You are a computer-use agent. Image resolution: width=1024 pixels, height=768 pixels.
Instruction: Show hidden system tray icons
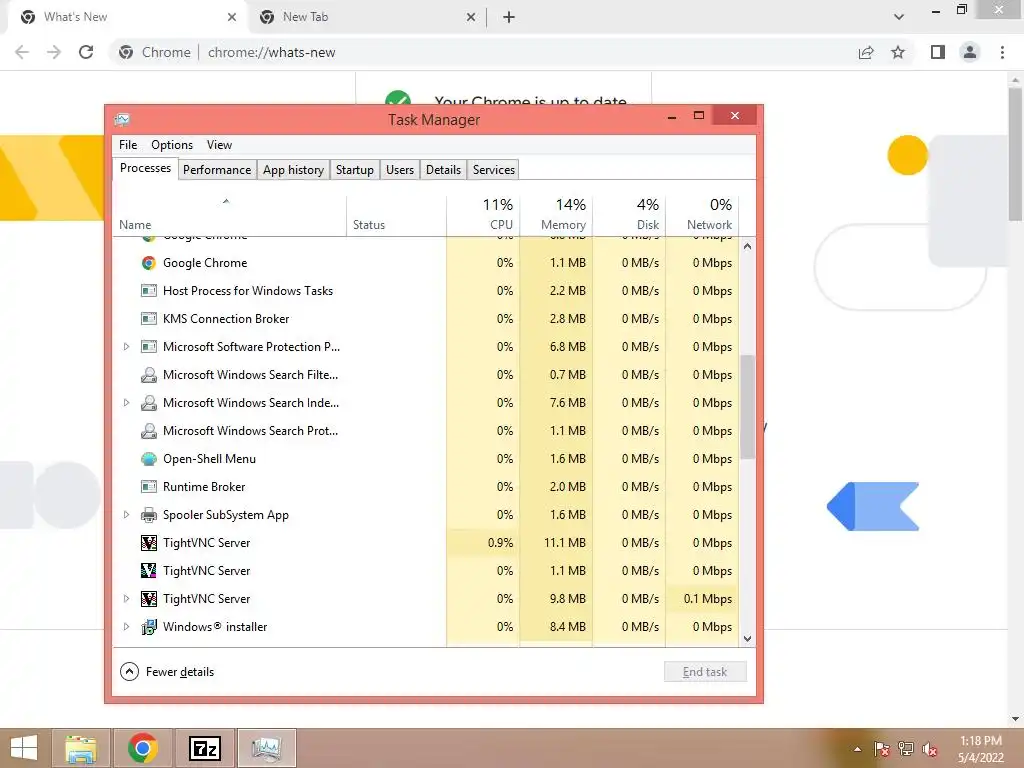[x=857, y=749]
